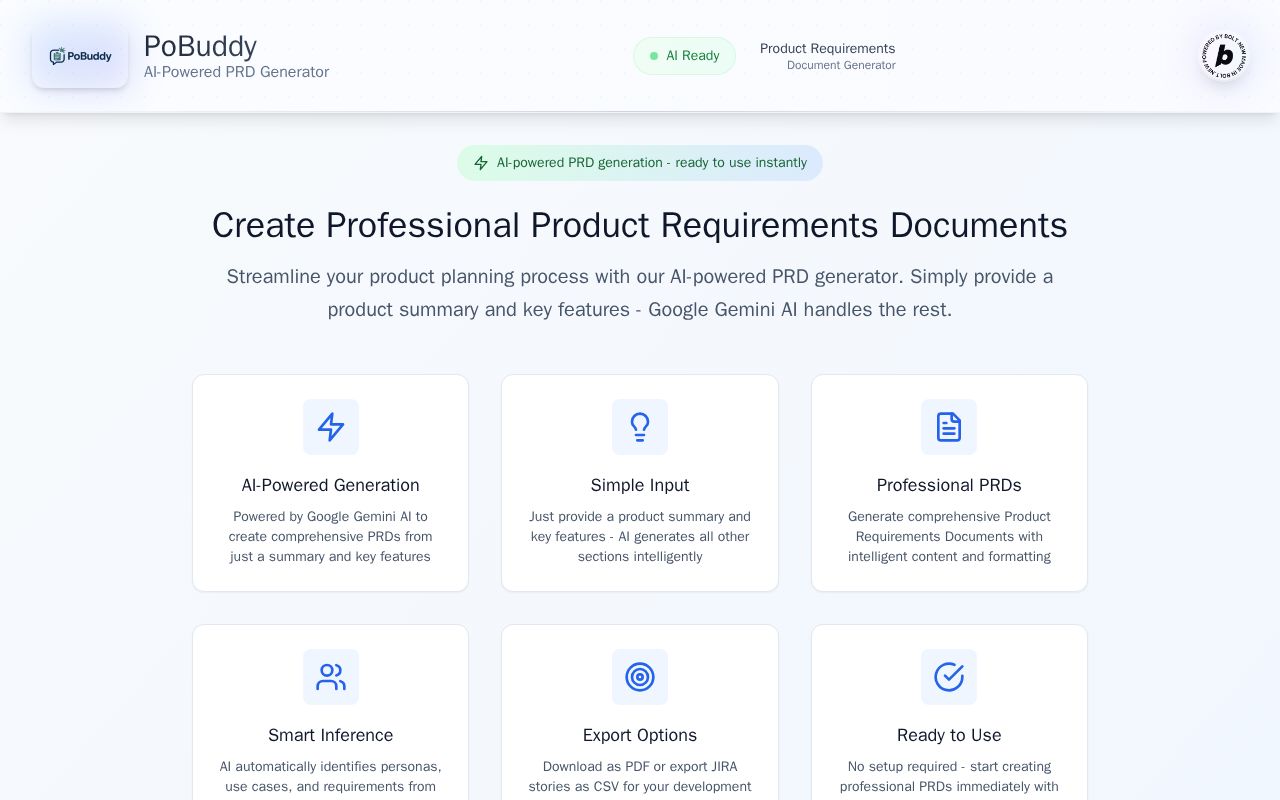Click the Document Generator header text
Screen dimensions: 1280x800
point(841,65)
